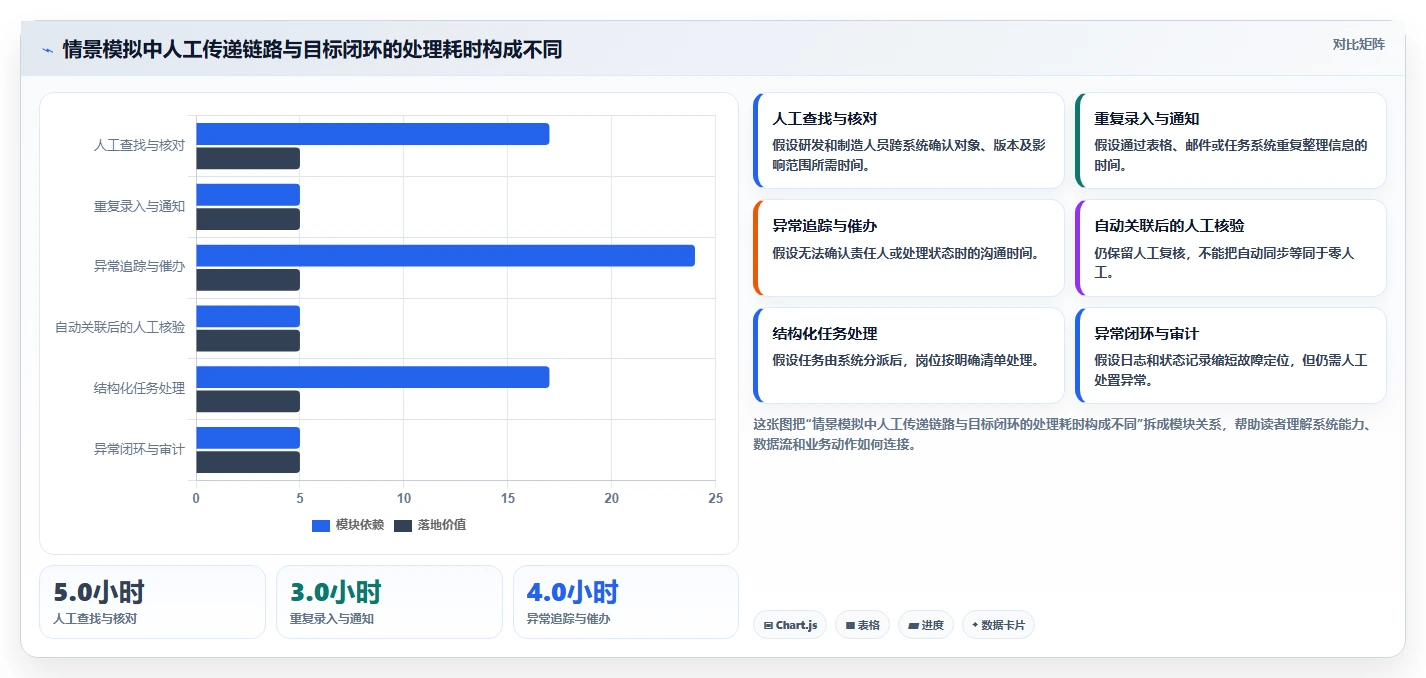
Task: Select the 5.0小时 stat card
Action: [x=152, y=602]
